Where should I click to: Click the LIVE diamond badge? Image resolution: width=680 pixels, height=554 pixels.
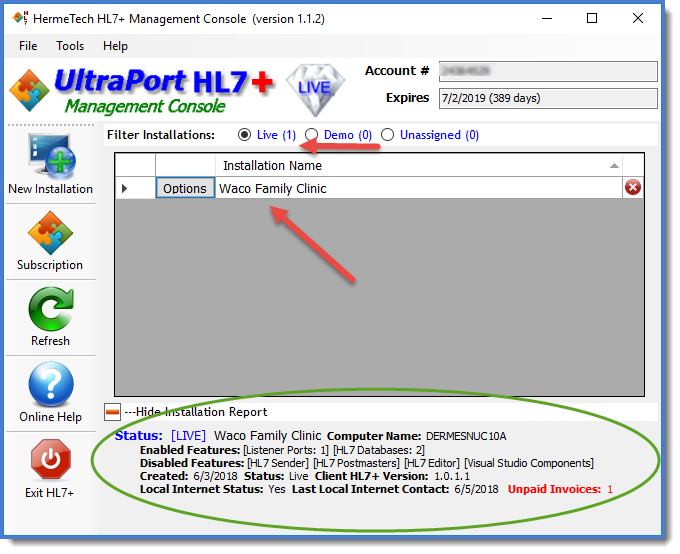(x=315, y=90)
